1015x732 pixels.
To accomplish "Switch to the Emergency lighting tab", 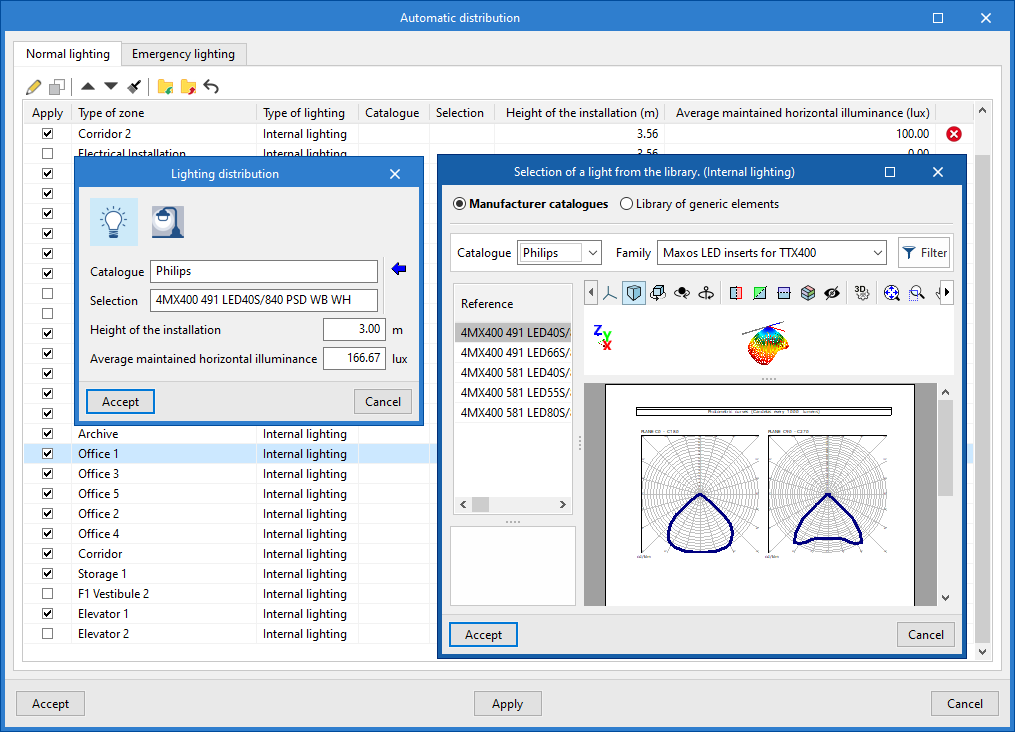I will 183,54.
